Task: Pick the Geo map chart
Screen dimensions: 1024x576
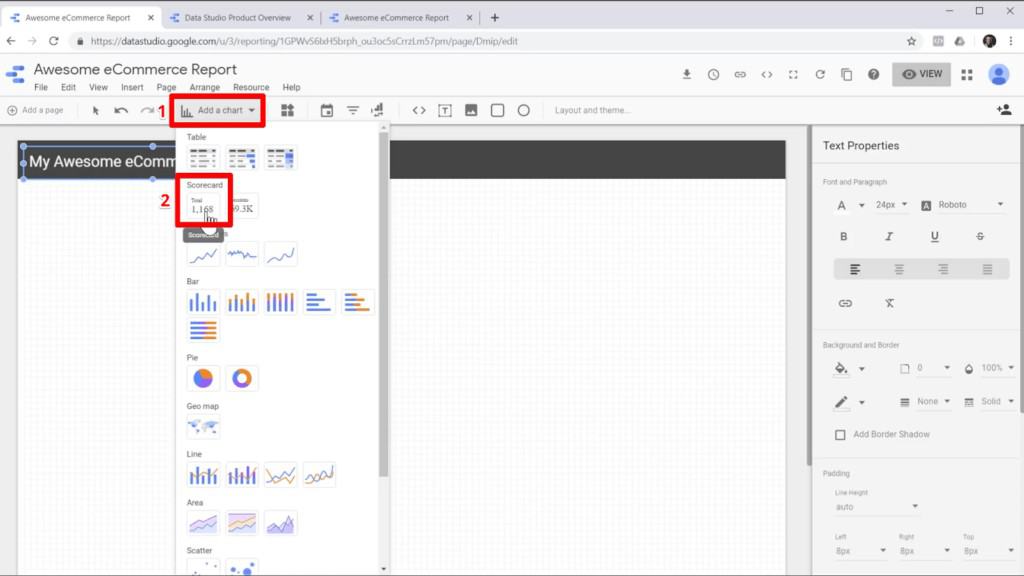Action: click(x=203, y=427)
